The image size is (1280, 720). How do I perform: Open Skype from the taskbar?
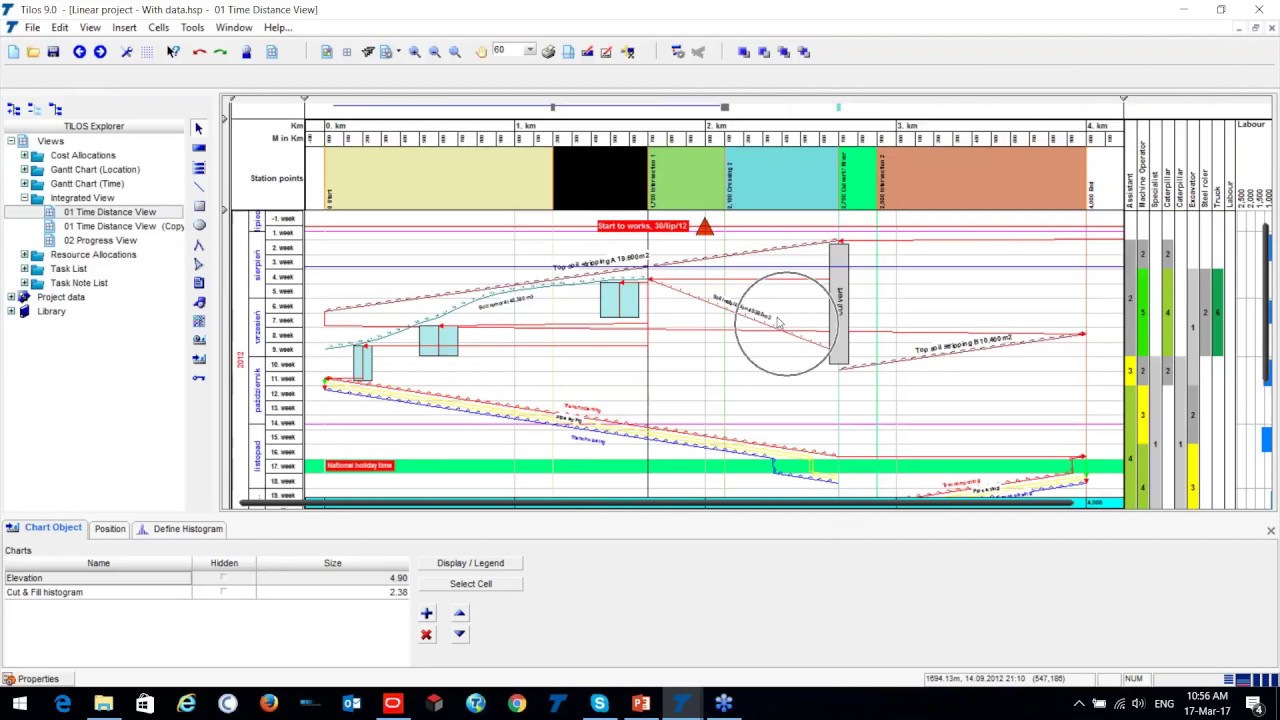point(599,704)
